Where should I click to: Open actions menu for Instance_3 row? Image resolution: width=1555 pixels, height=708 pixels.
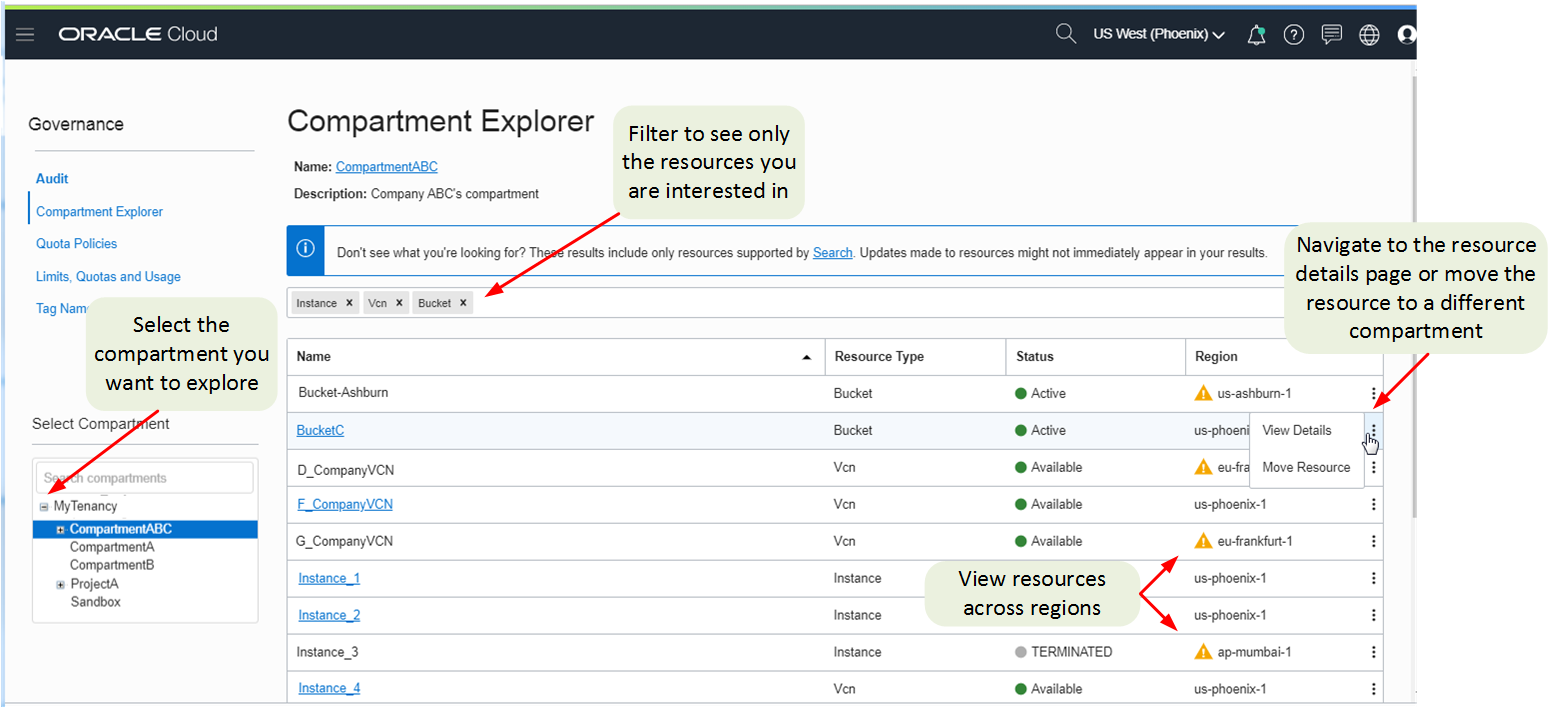coord(1374,652)
